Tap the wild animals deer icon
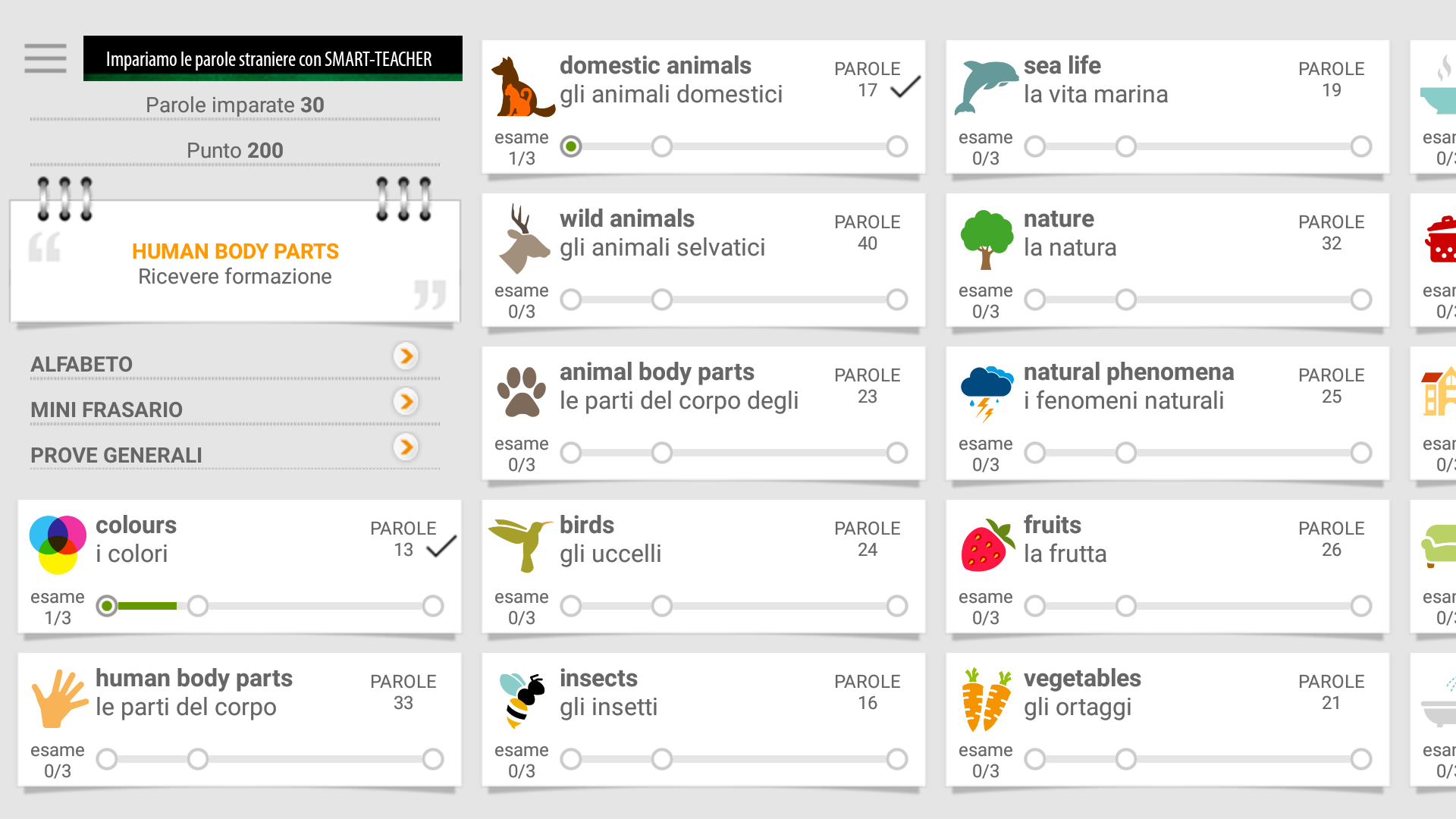Image resolution: width=1456 pixels, height=819 pixels. 522,240
